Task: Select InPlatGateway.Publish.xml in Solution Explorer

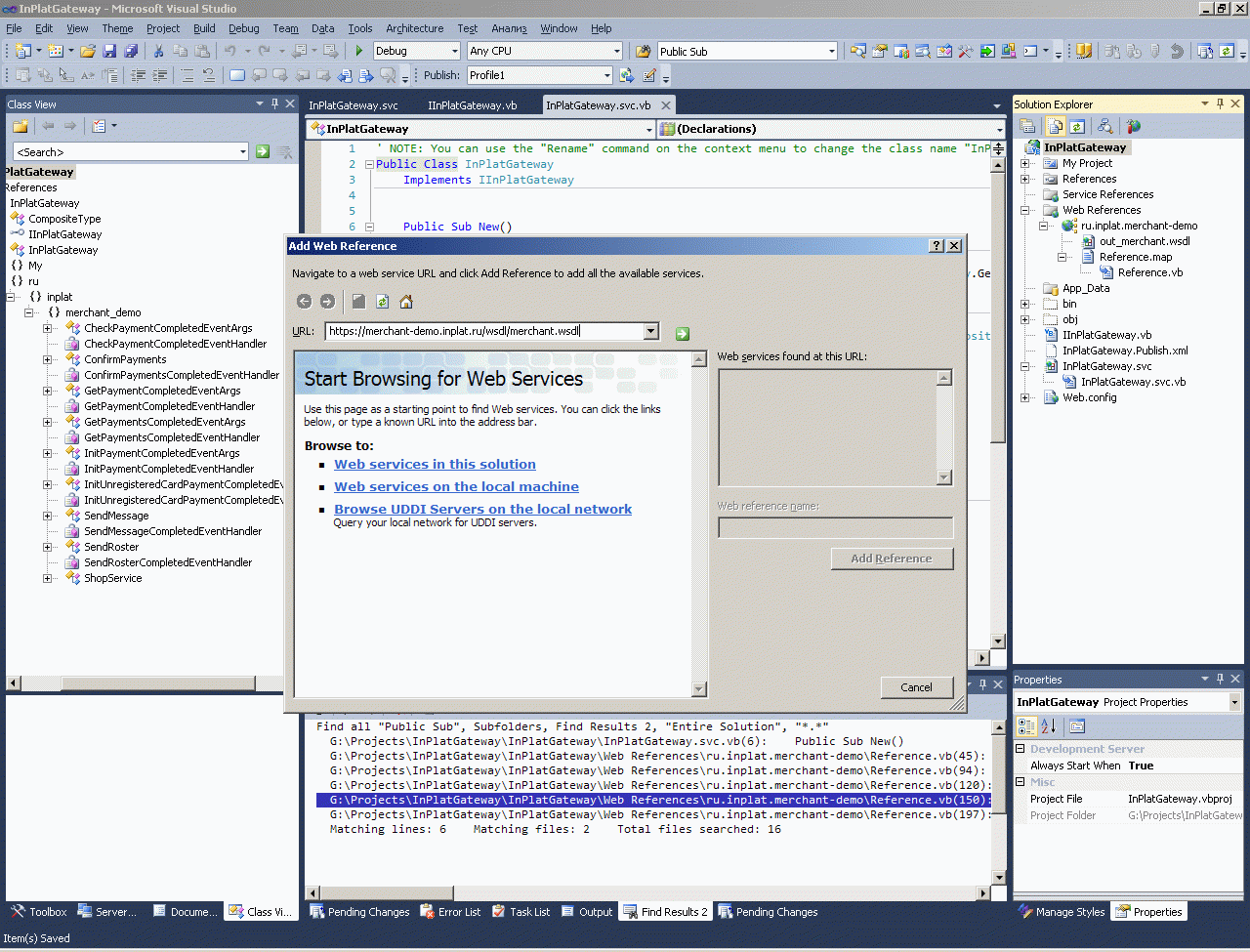Action: [x=1125, y=351]
